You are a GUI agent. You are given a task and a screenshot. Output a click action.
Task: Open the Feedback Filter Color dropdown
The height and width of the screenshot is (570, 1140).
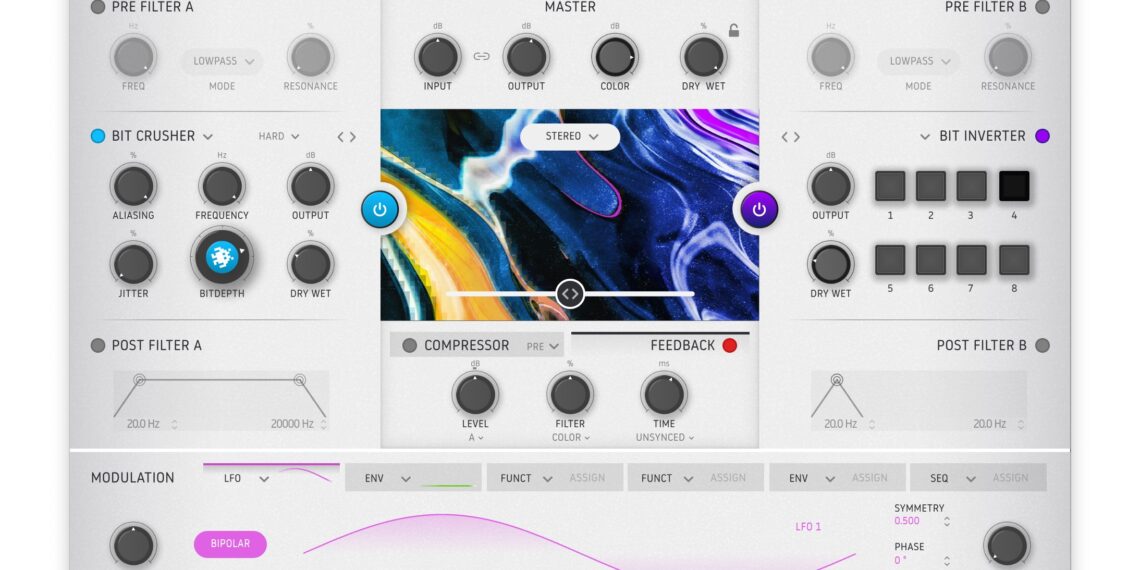(x=570, y=438)
